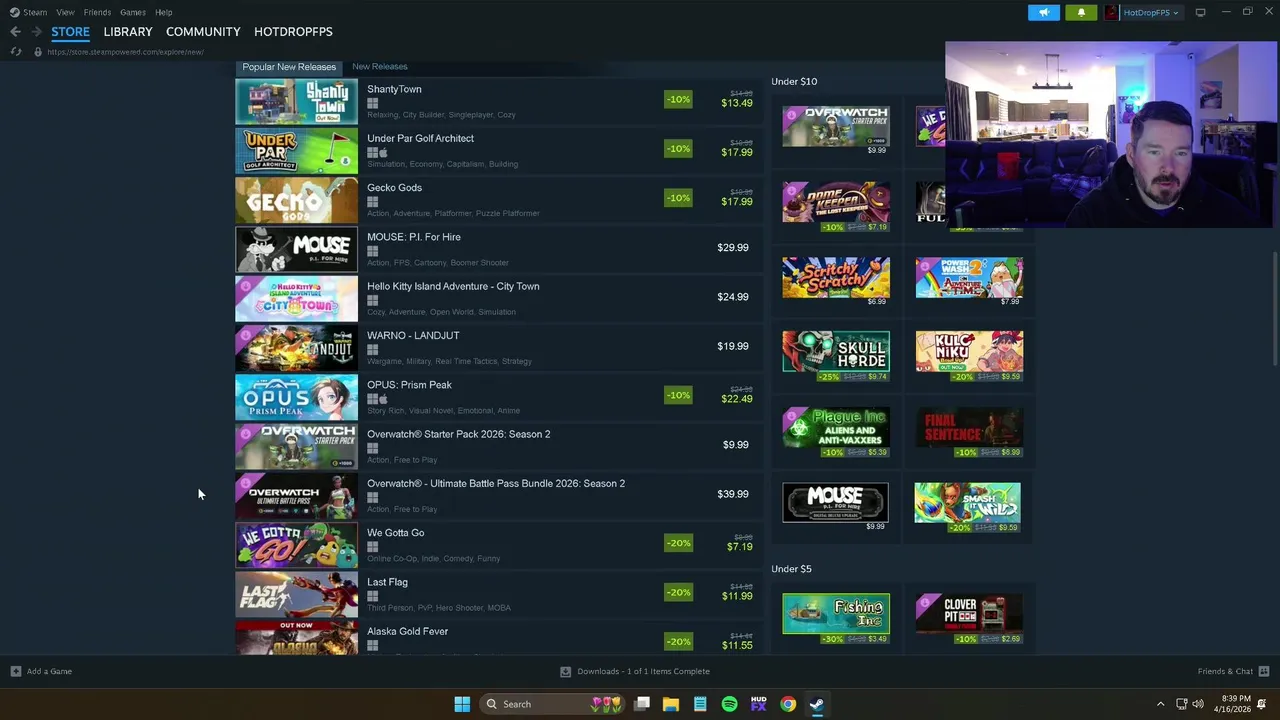This screenshot has width=1280, height=720.
Task: Click the network tray icon
Action: tap(1181, 704)
